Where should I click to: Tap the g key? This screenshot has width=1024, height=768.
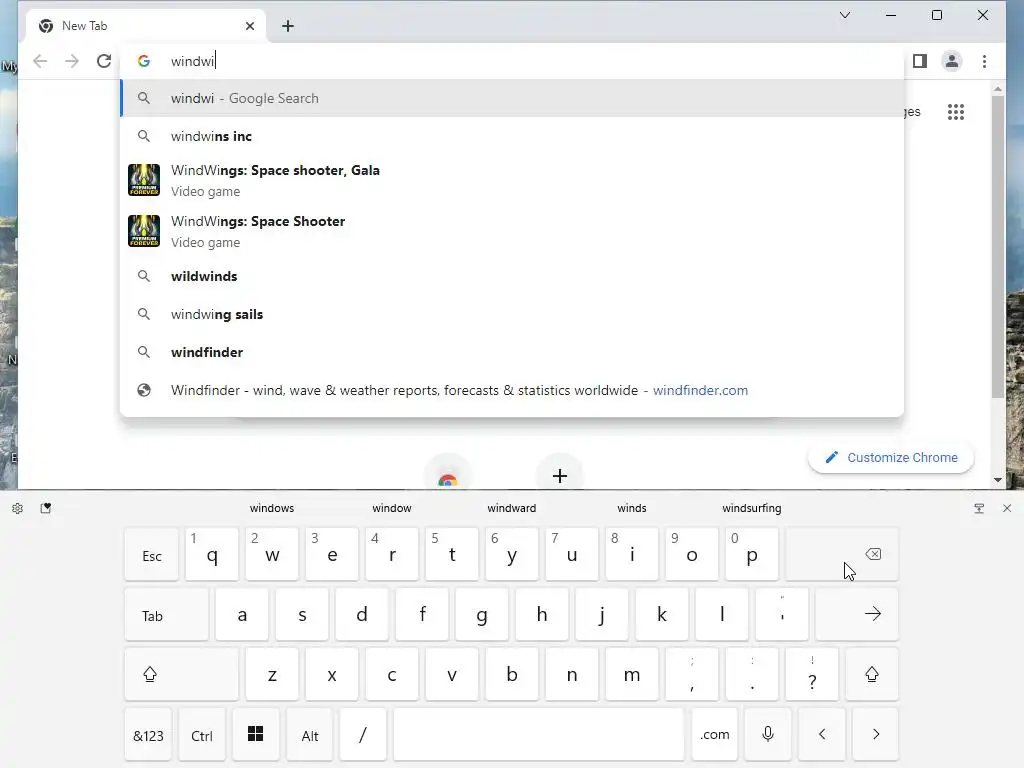482,615
